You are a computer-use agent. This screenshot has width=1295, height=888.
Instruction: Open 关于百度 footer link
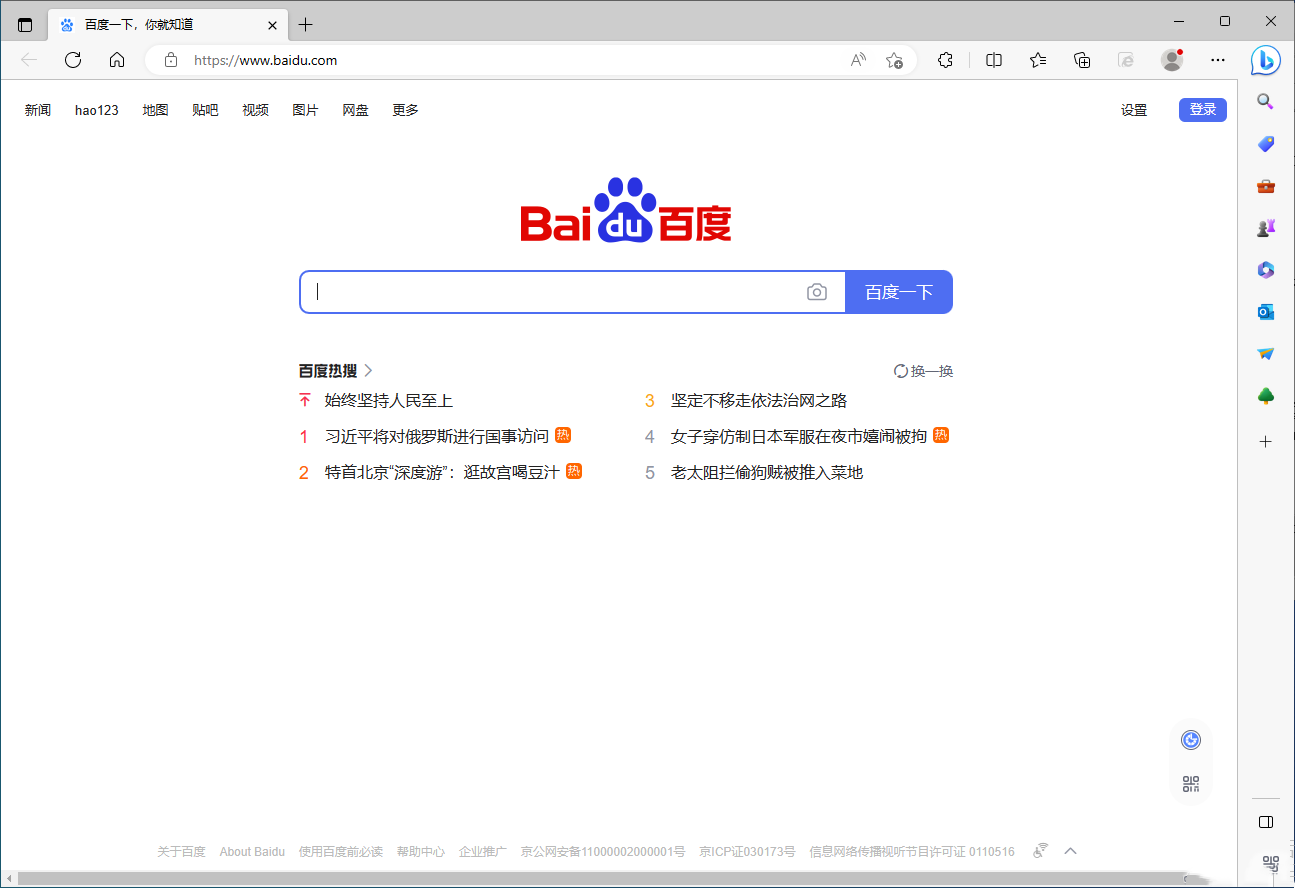tap(181, 852)
